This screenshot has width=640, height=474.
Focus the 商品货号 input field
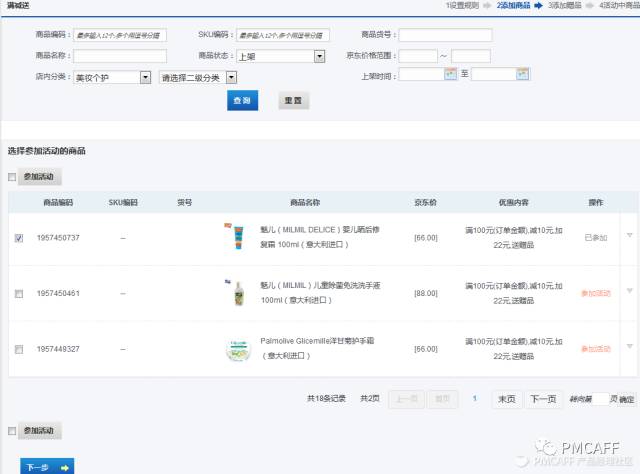pyautogui.click(x=445, y=35)
